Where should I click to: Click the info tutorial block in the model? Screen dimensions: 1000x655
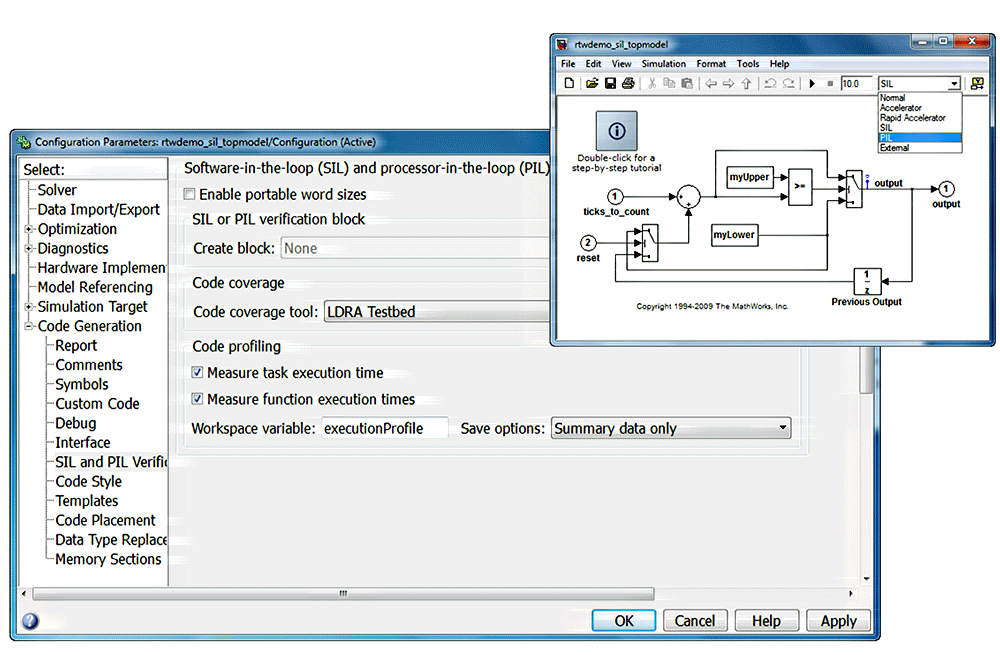[x=616, y=131]
